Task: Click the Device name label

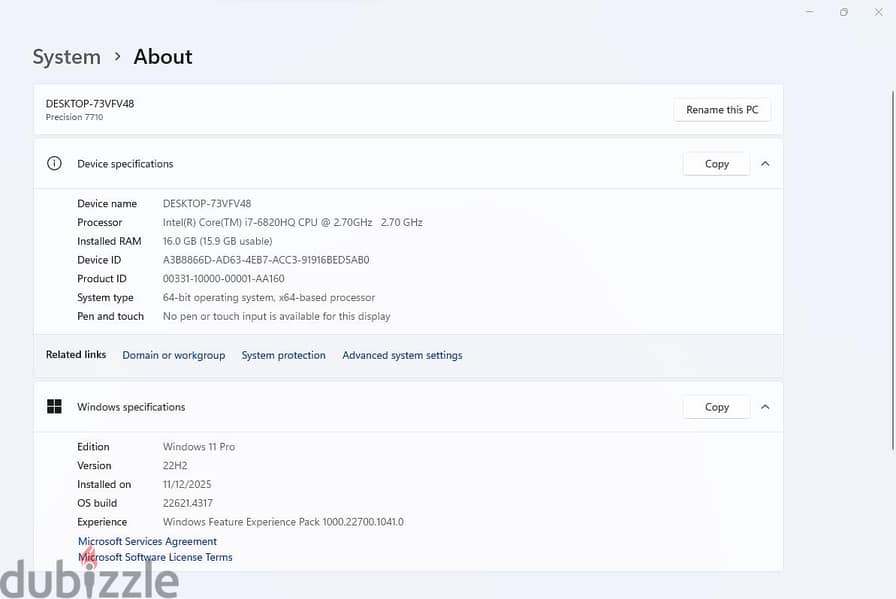Action: pyautogui.click(x=107, y=203)
